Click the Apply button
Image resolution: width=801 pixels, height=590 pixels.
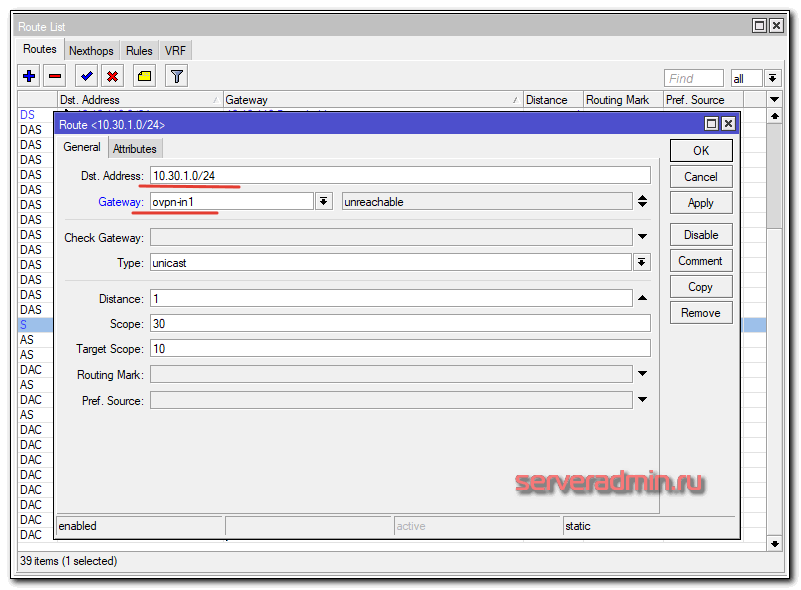(x=701, y=203)
